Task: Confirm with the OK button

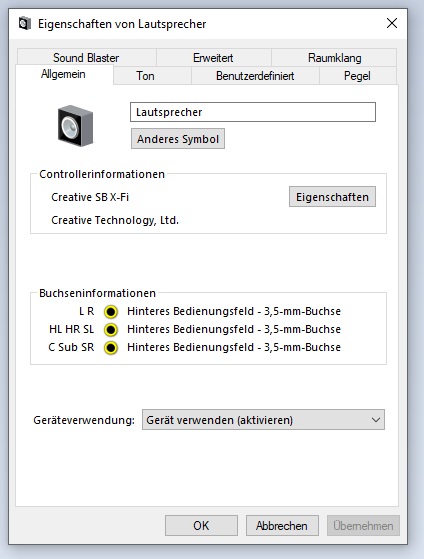Action: click(x=201, y=525)
